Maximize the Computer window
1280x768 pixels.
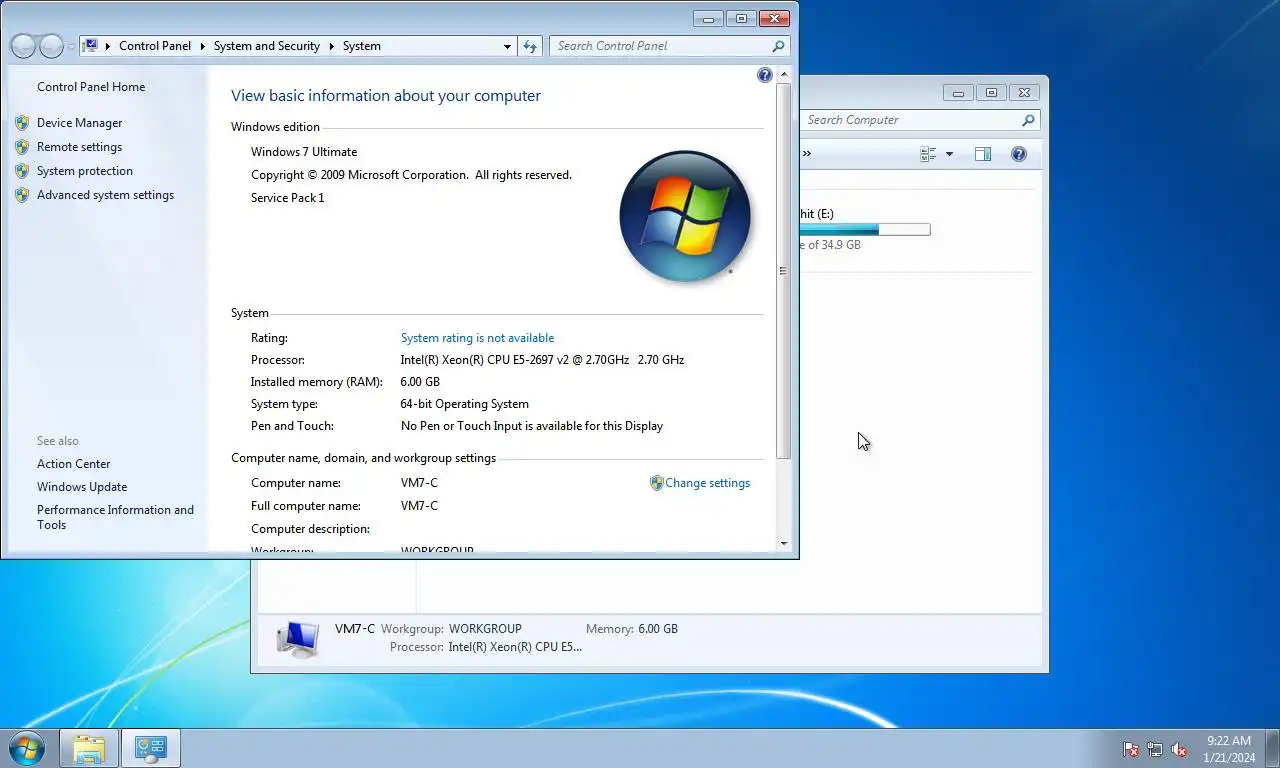[991, 93]
